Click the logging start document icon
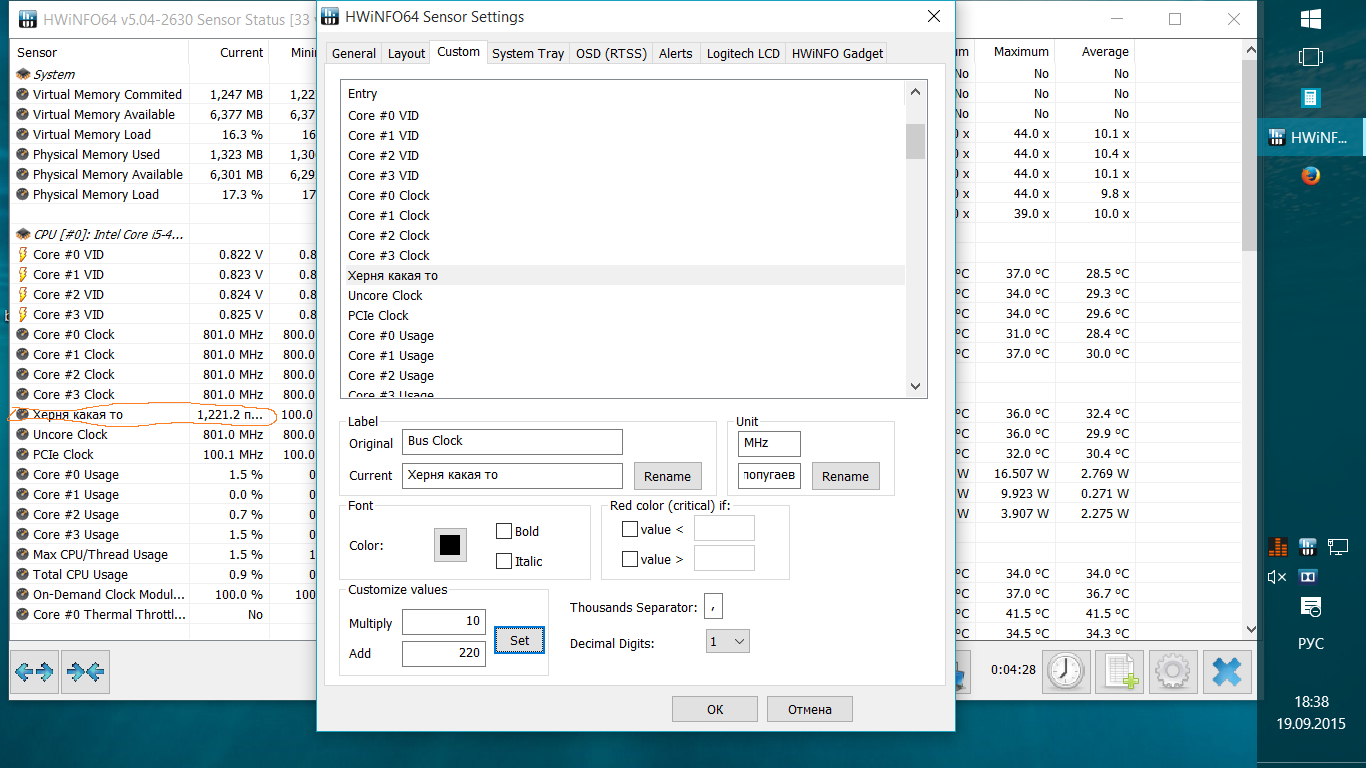Viewport: 1366px width, 768px height. (x=1119, y=672)
